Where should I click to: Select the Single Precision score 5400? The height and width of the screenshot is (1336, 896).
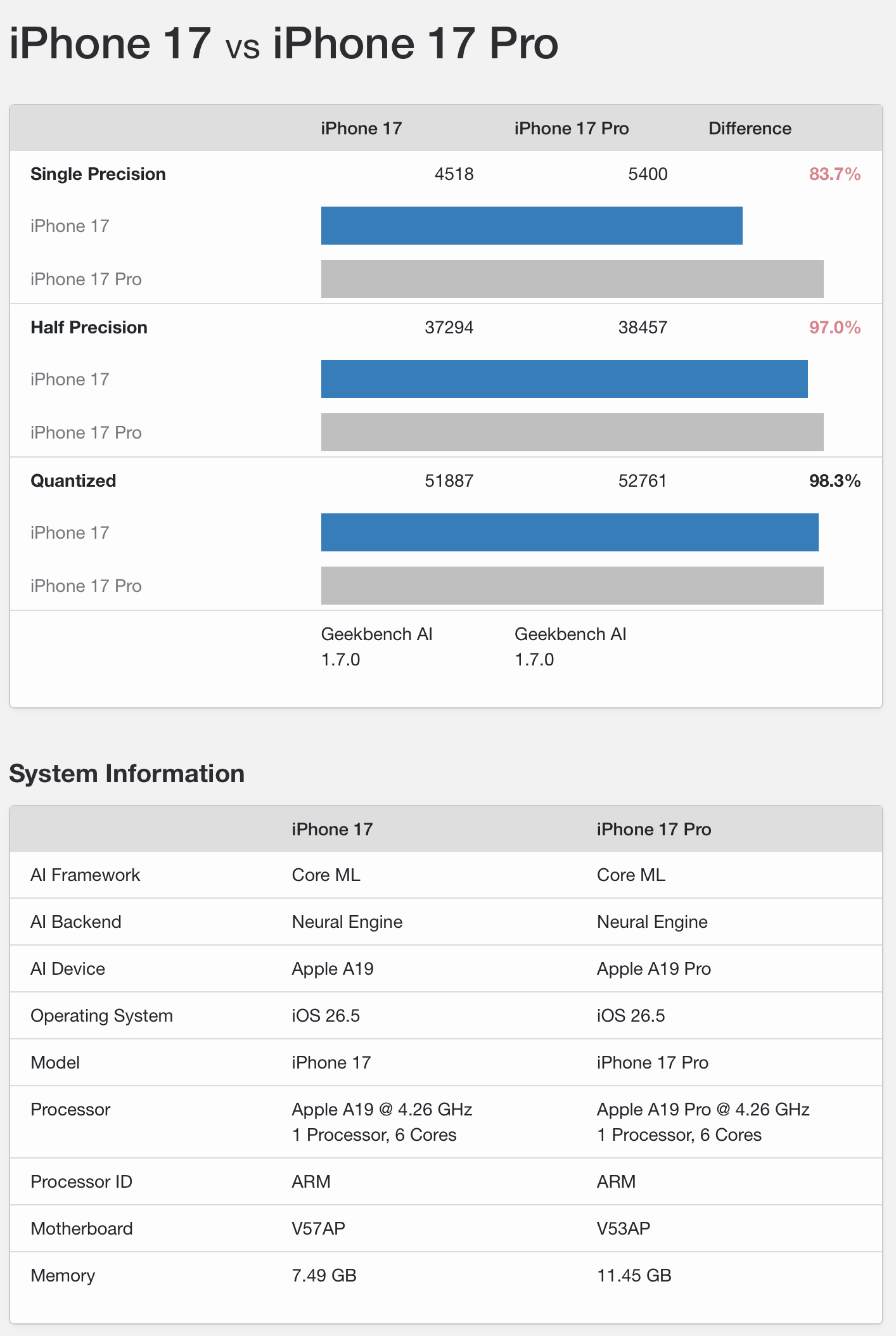coord(648,174)
